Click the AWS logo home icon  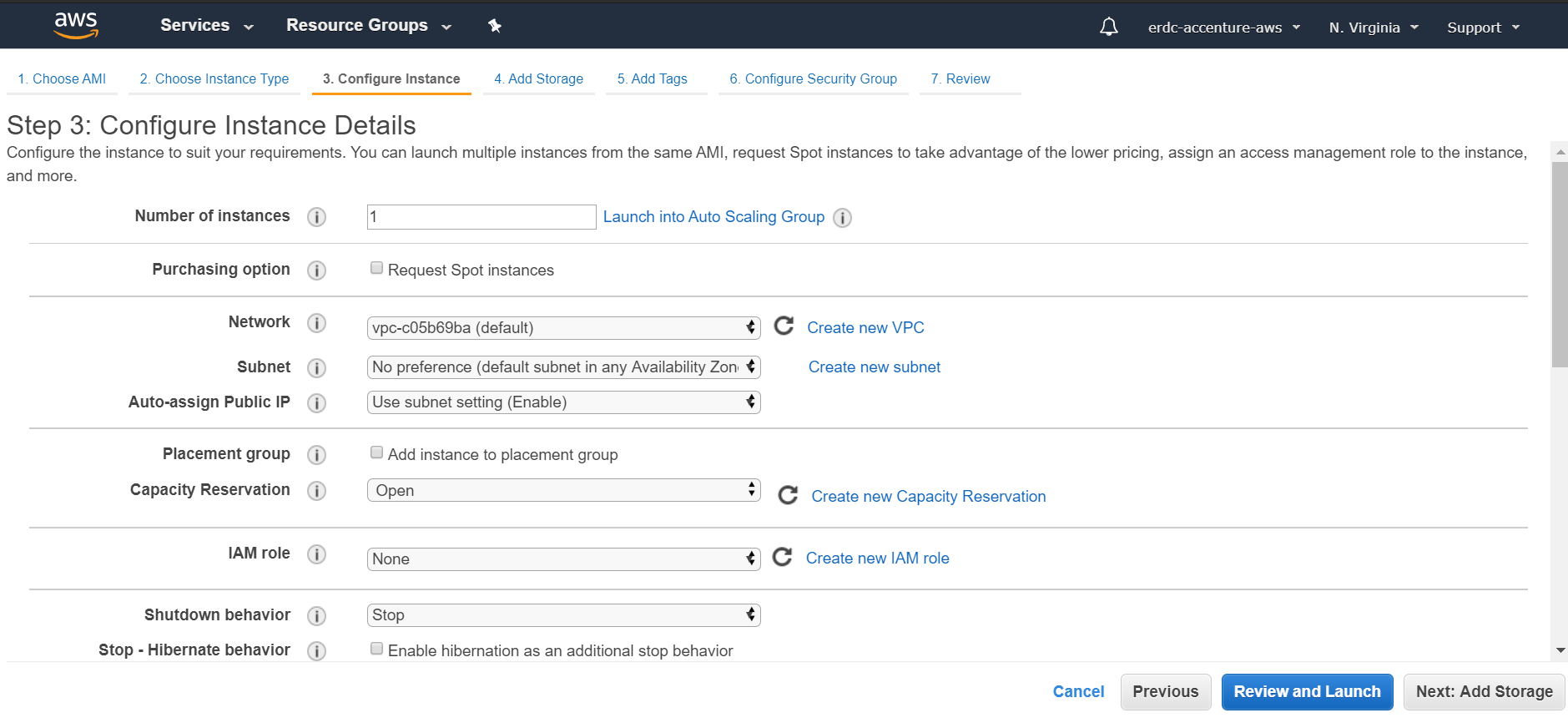[76, 25]
